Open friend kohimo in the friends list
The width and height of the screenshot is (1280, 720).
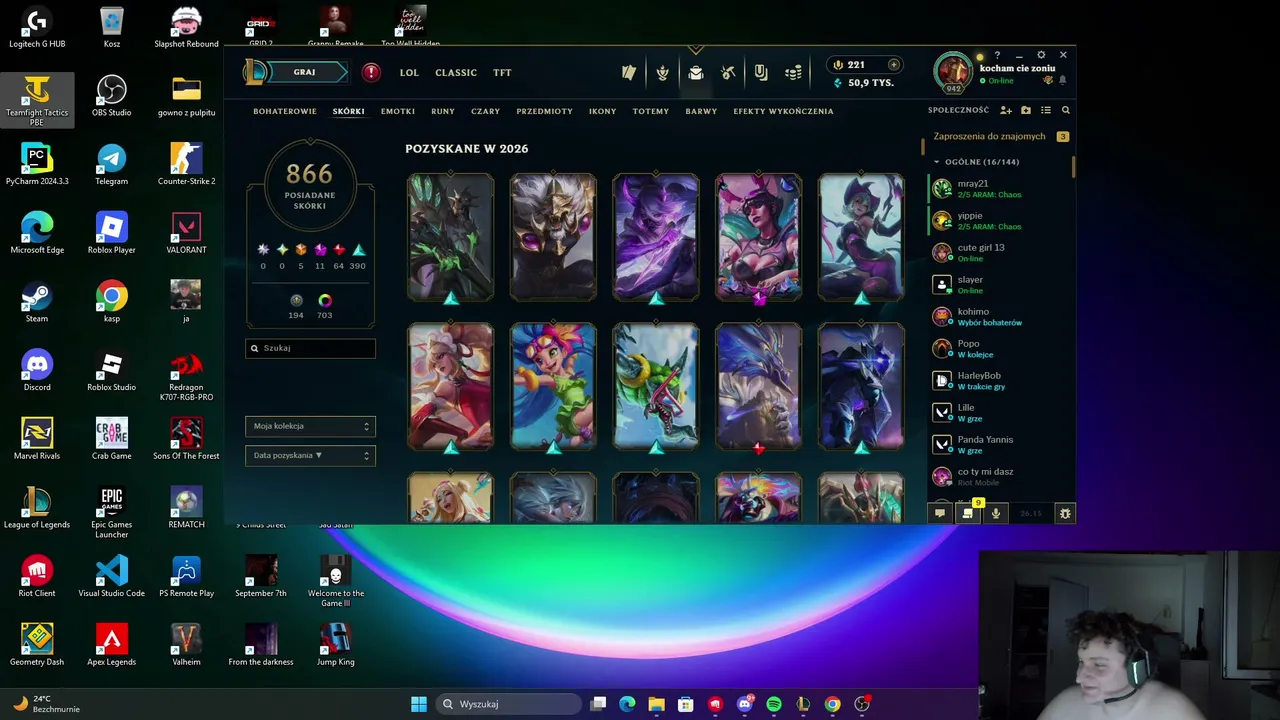click(1000, 316)
